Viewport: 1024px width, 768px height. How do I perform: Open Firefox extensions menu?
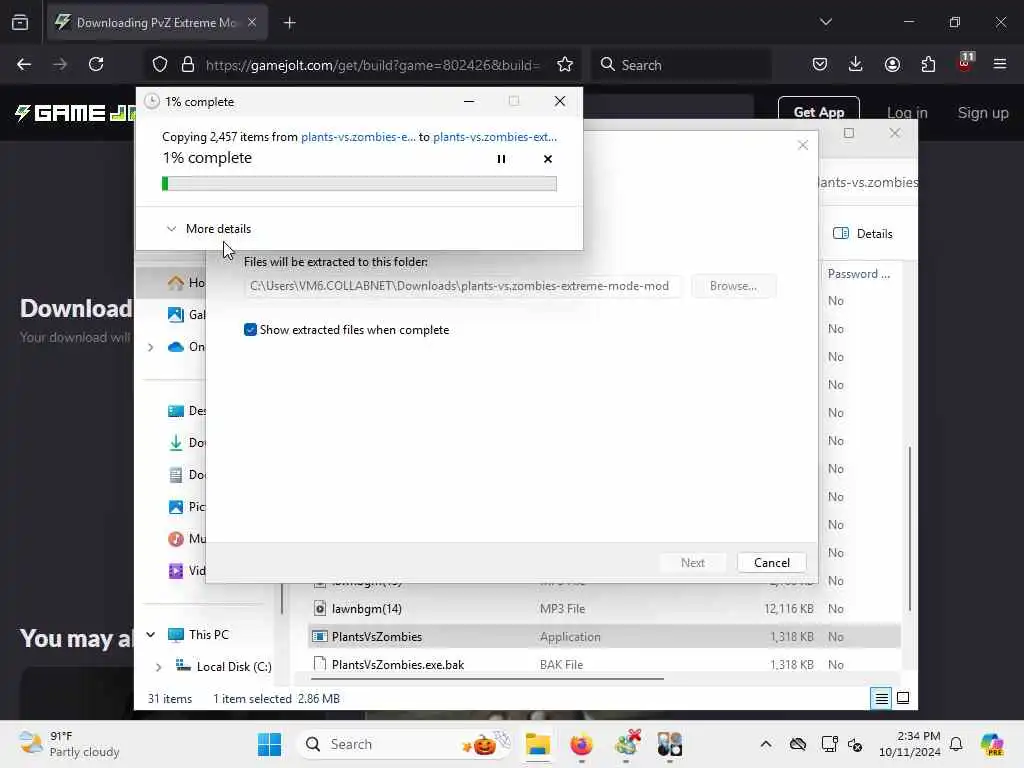point(928,64)
